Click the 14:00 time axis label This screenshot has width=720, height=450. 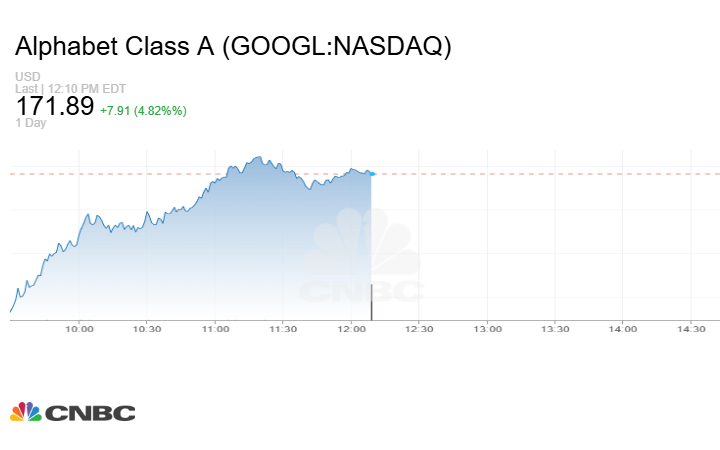point(622,328)
